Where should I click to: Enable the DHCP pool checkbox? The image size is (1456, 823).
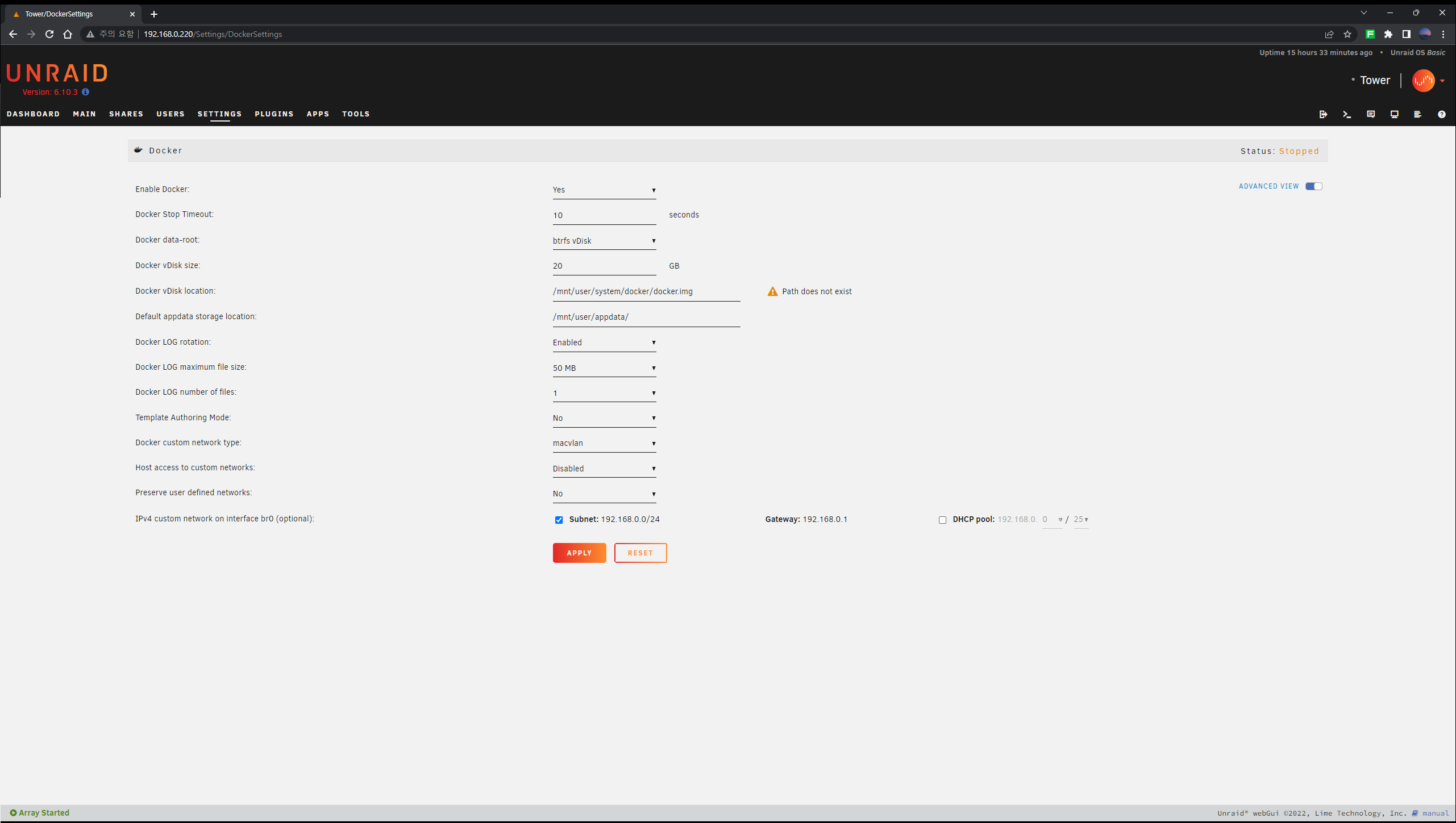click(x=942, y=520)
